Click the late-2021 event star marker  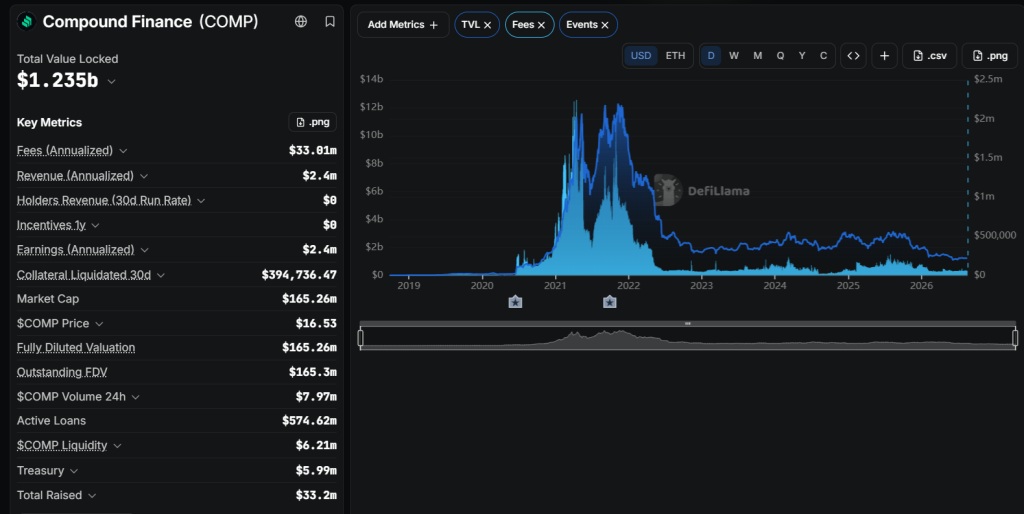pyautogui.click(x=609, y=302)
